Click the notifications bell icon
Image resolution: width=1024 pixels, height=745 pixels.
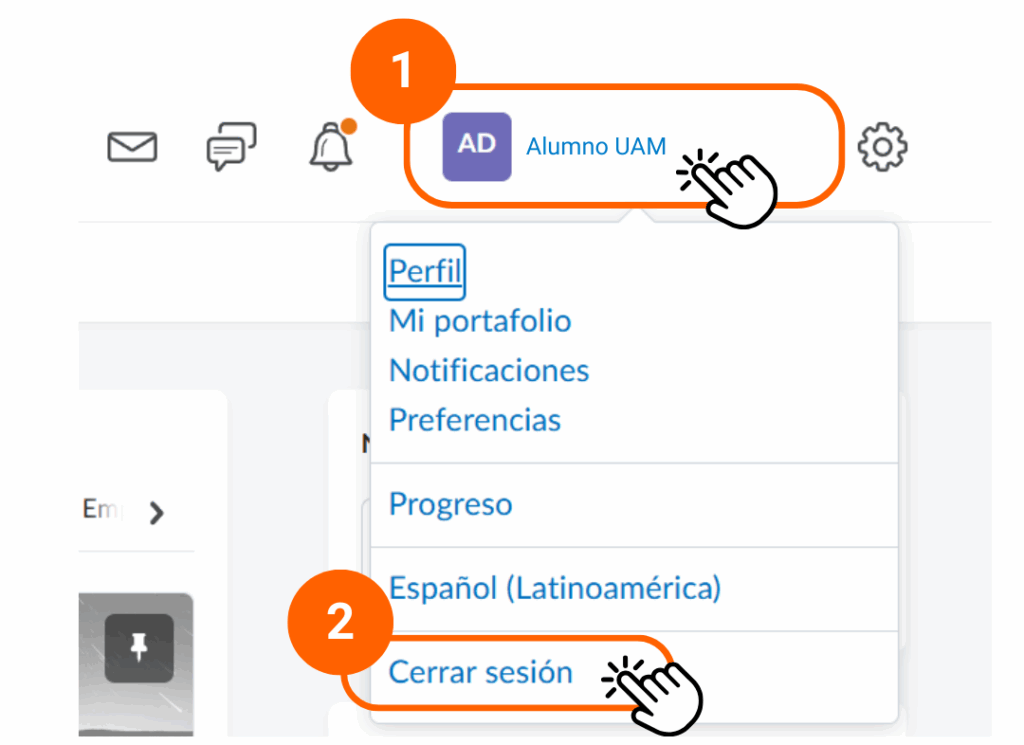[x=331, y=147]
